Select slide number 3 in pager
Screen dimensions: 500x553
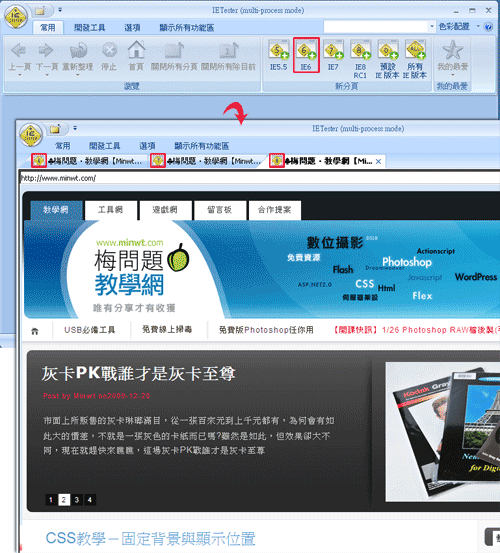pyautogui.click(x=77, y=499)
